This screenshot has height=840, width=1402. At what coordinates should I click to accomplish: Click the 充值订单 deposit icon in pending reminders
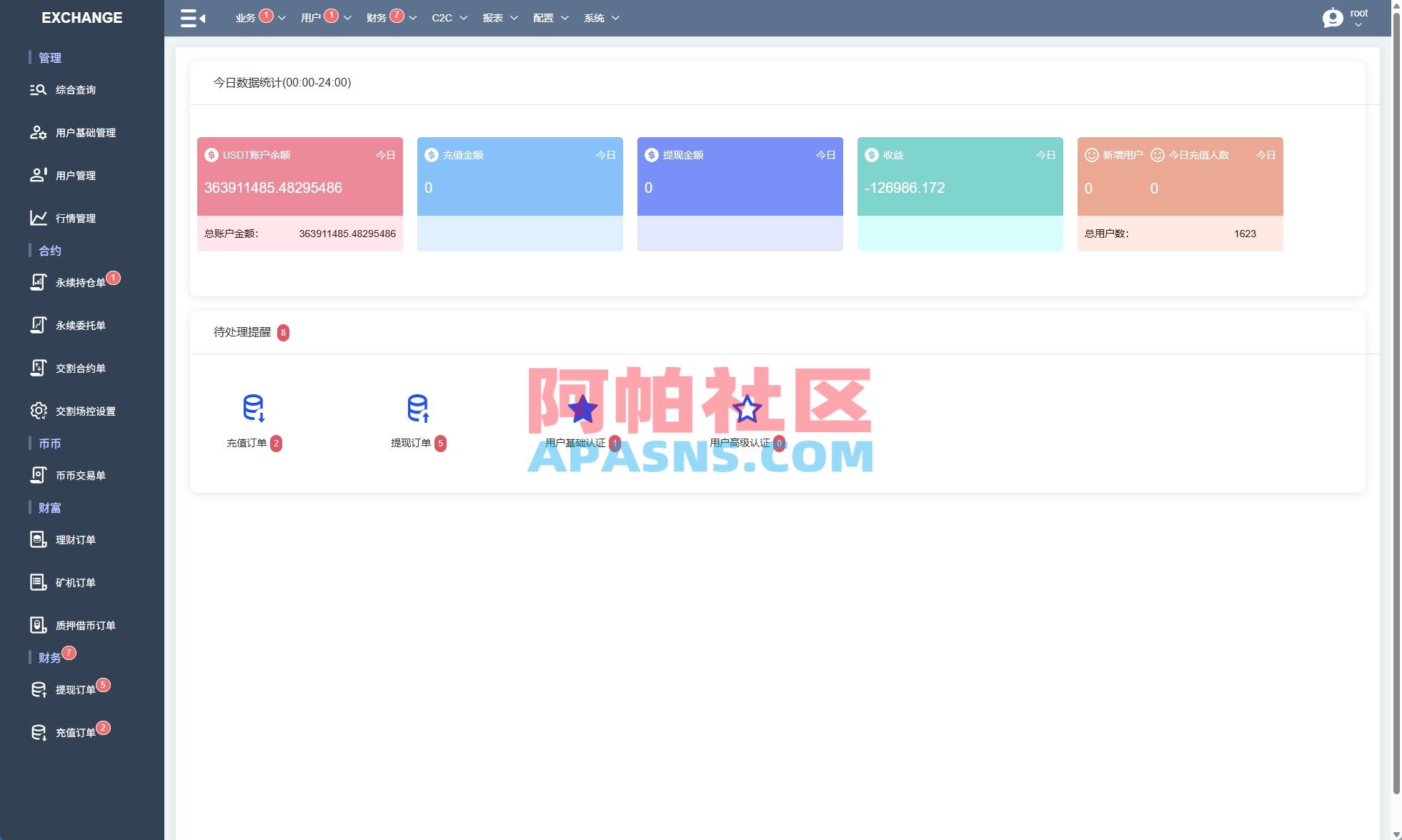click(x=254, y=409)
